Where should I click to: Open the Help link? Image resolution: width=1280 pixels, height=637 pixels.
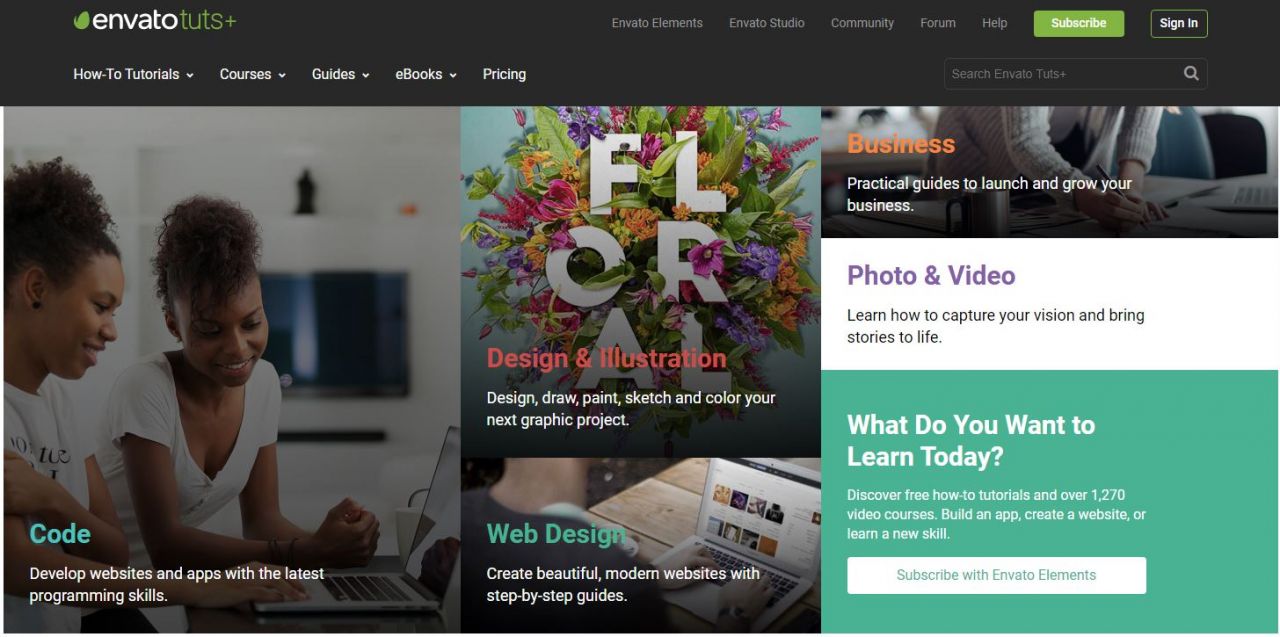click(995, 23)
